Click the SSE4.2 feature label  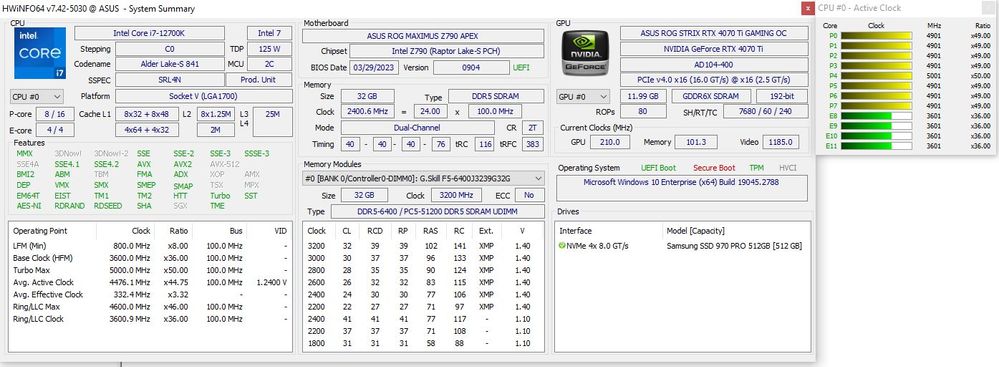click(x=106, y=164)
